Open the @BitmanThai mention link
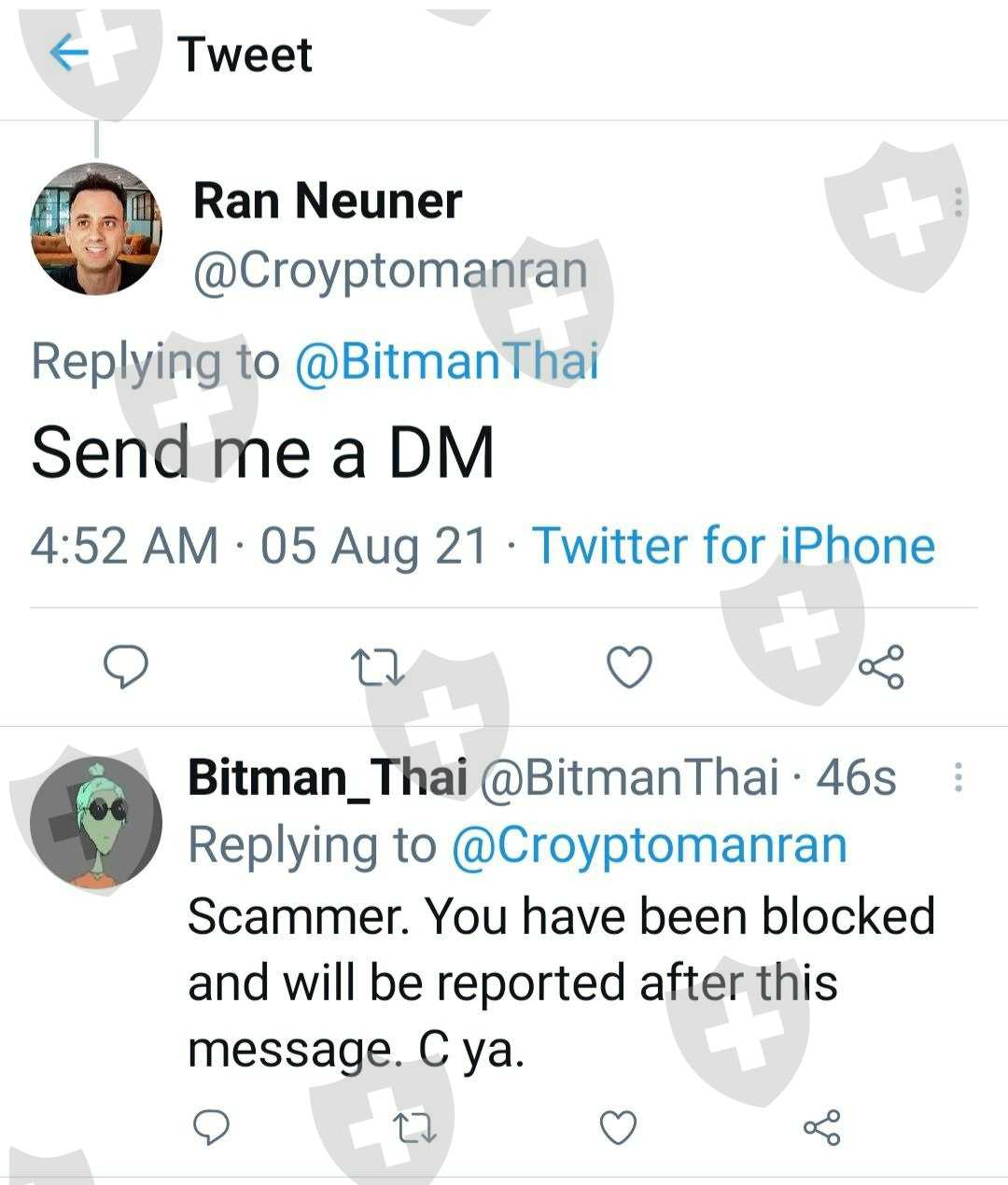Screen dimensions: 1008x1185 tap(446, 362)
